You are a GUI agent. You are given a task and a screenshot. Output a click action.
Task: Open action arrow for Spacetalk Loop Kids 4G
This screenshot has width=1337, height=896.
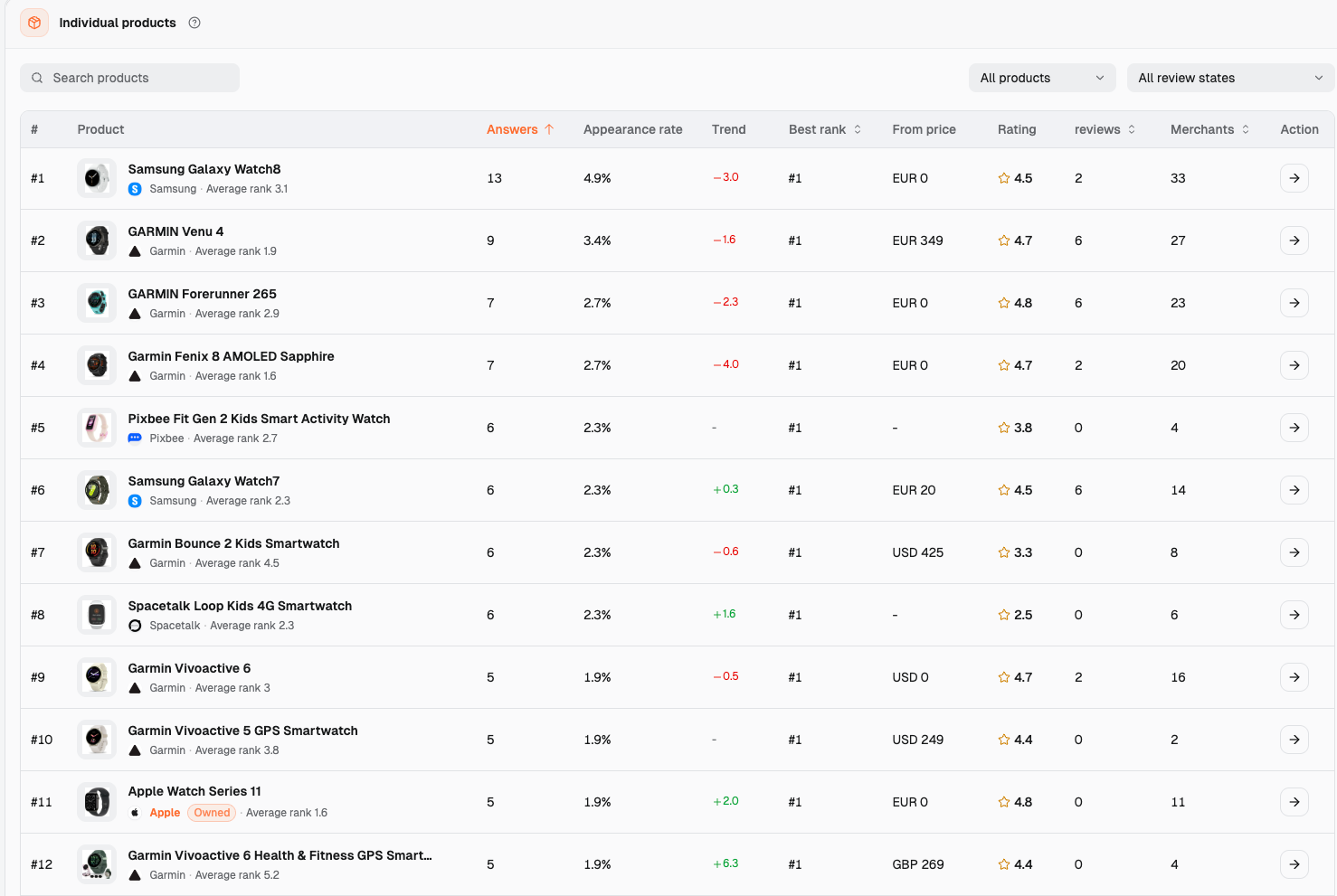click(x=1294, y=615)
